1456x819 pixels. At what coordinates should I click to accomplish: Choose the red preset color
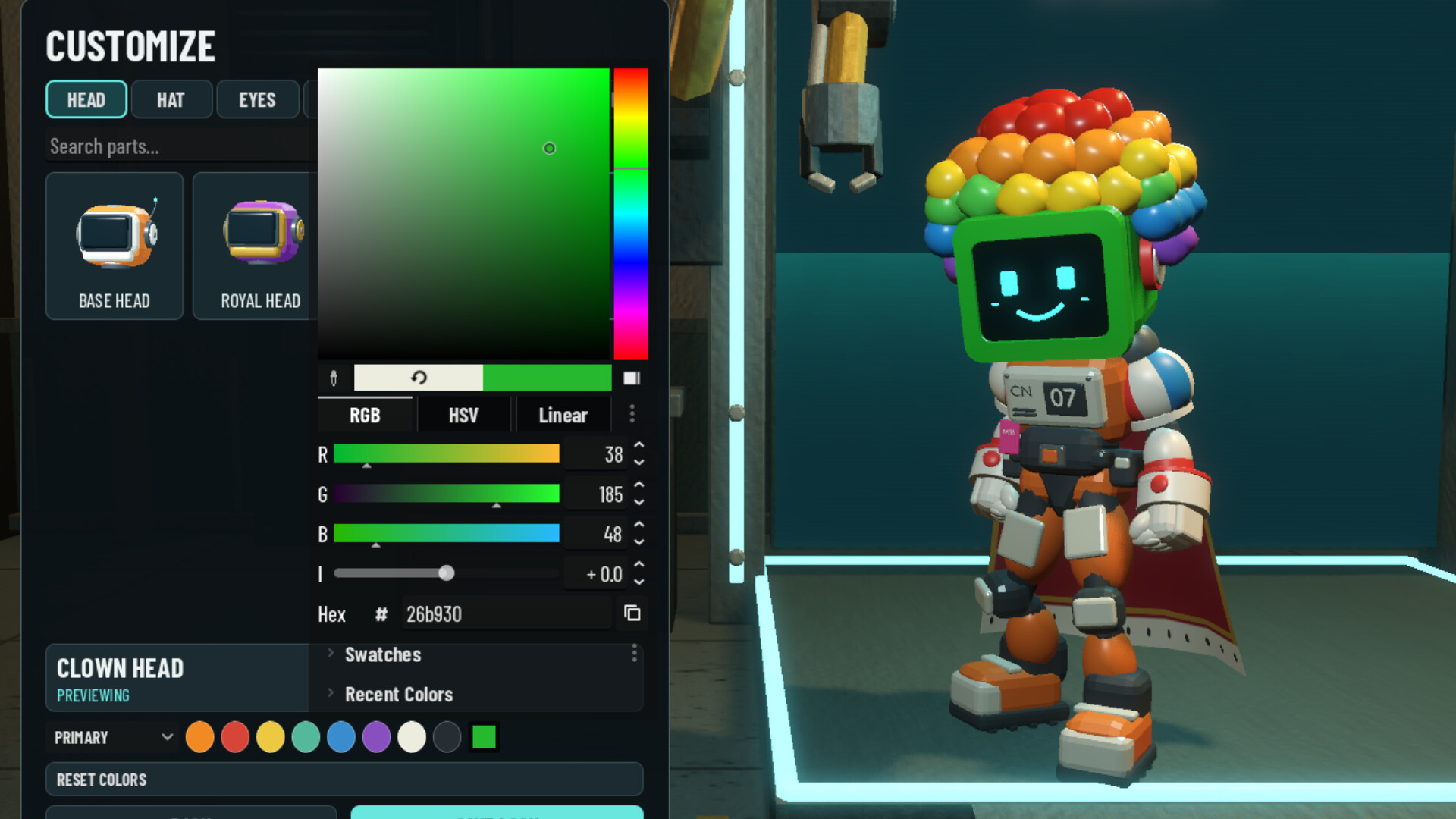tap(235, 737)
